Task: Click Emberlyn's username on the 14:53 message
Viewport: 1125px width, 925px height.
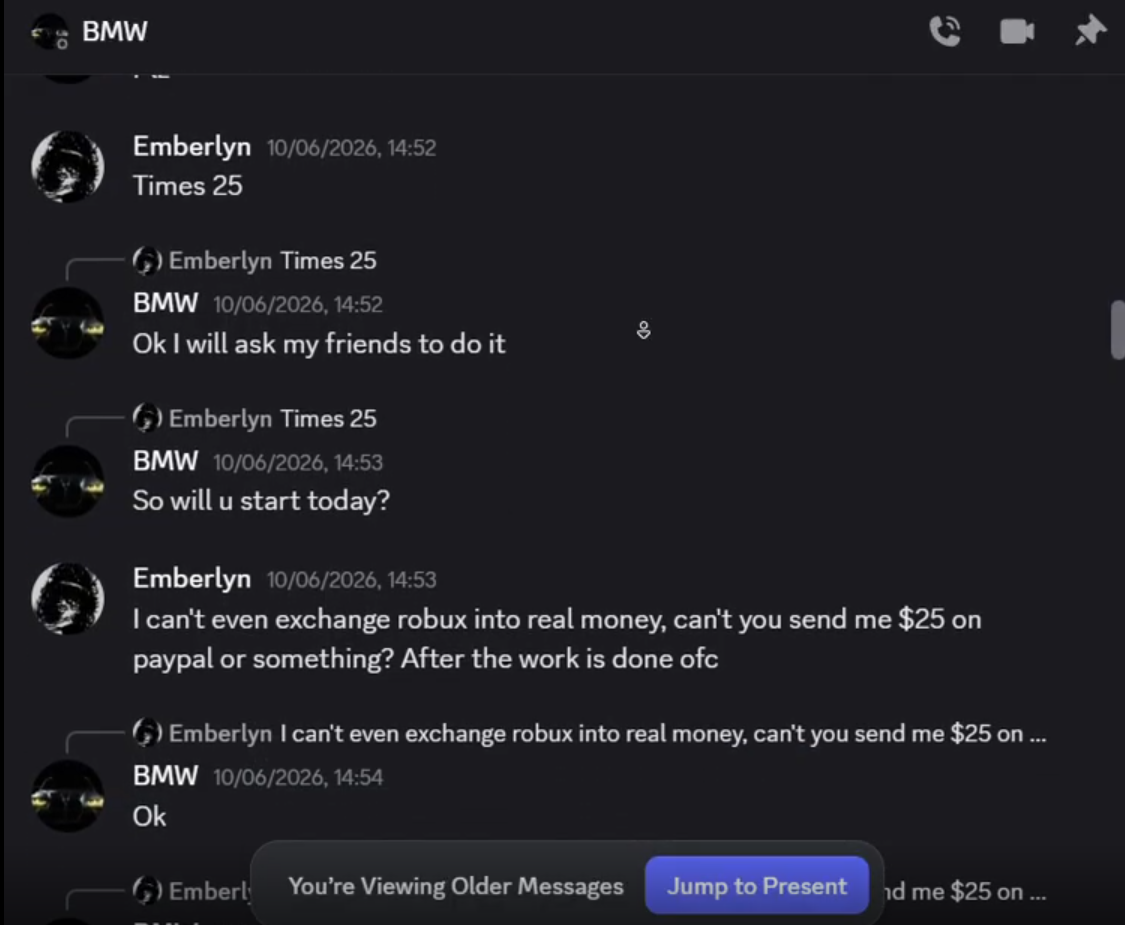Action: click(x=192, y=578)
